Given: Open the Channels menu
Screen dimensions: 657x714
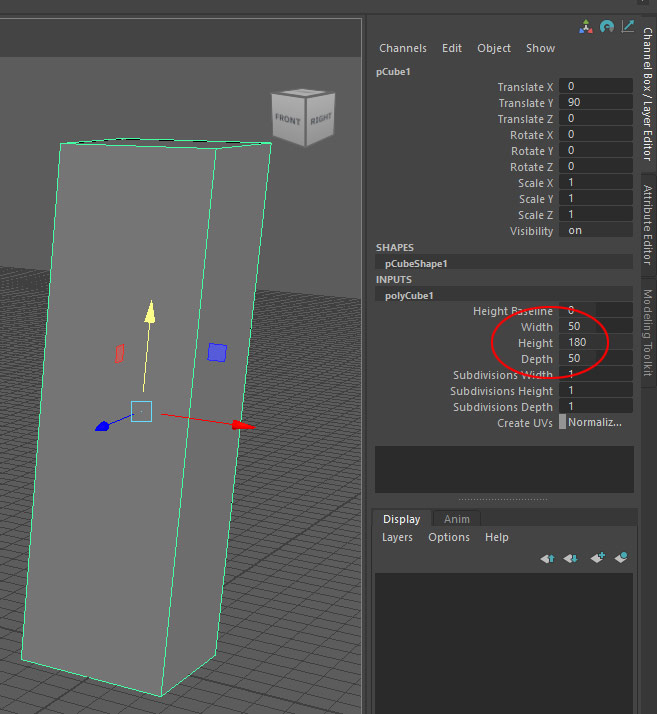Looking at the screenshot, I should coord(402,48).
